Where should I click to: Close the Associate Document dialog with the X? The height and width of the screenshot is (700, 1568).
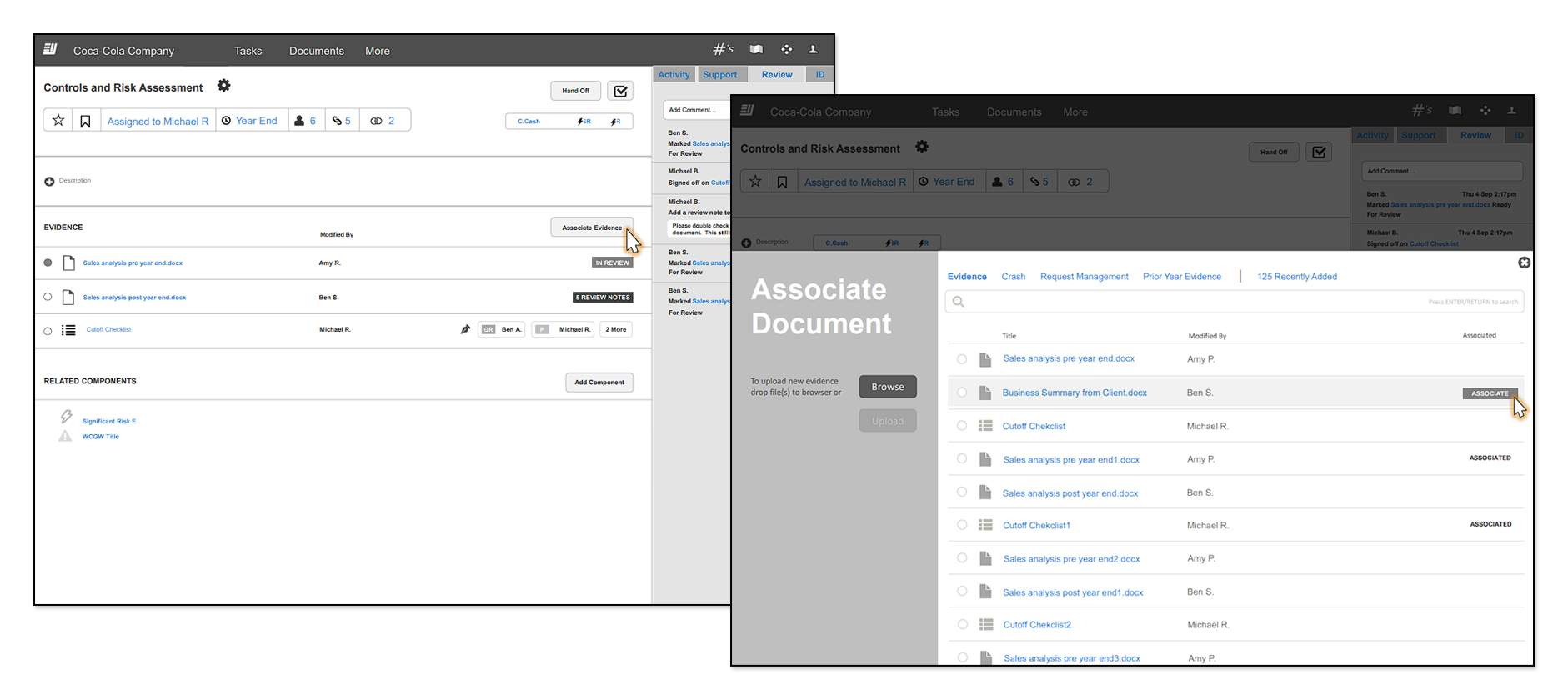coord(1524,262)
